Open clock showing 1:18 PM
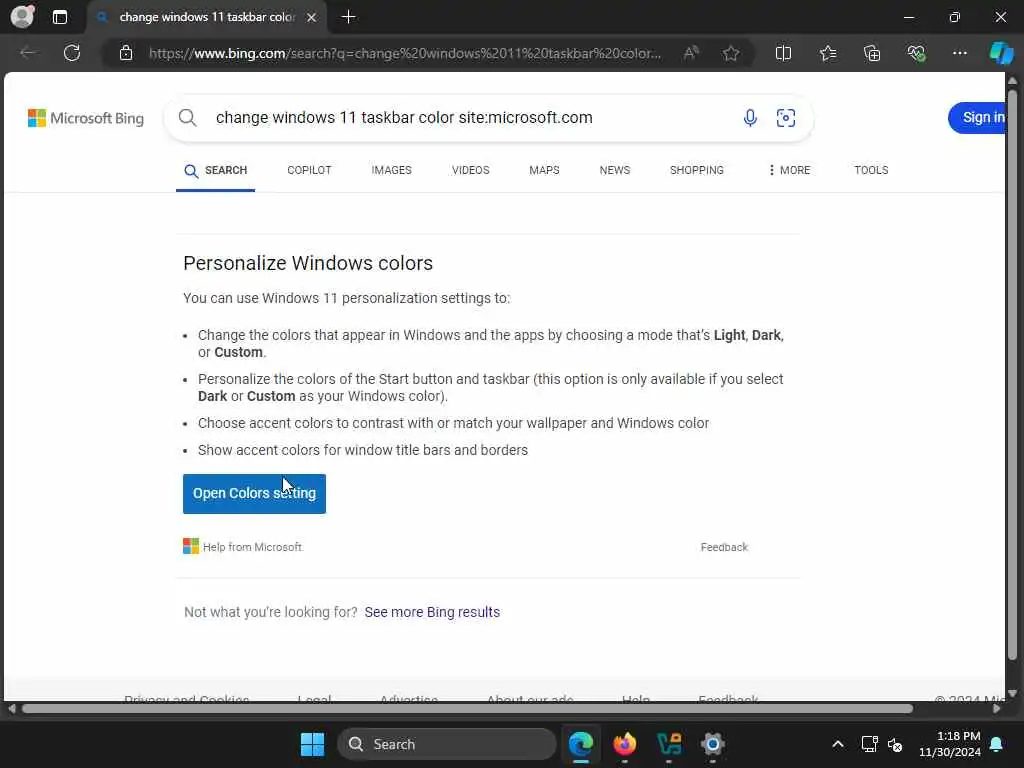The height and width of the screenshot is (768, 1024). pyautogui.click(x=950, y=744)
